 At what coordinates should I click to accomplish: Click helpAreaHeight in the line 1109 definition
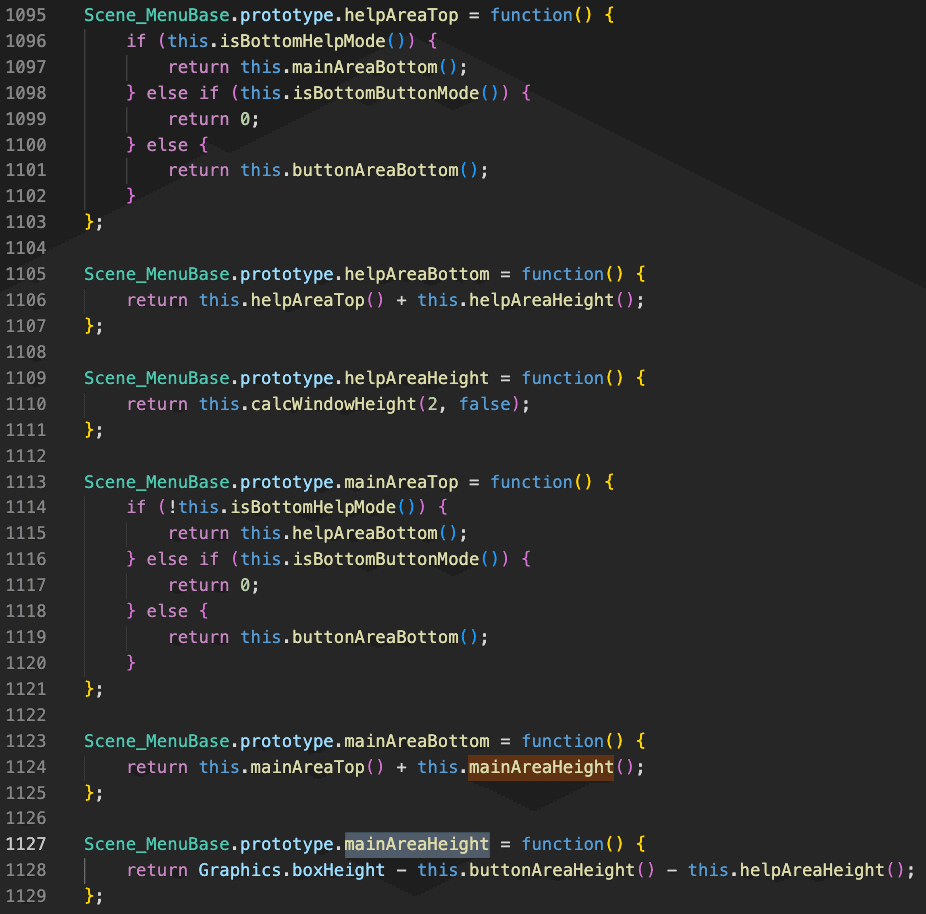click(416, 378)
